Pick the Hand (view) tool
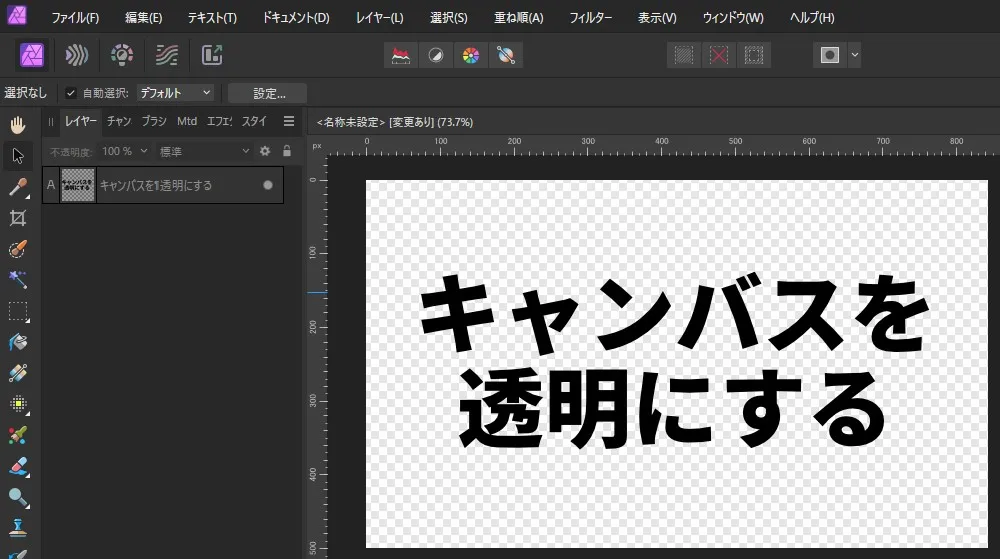Image resolution: width=1000 pixels, height=559 pixels. (17, 125)
